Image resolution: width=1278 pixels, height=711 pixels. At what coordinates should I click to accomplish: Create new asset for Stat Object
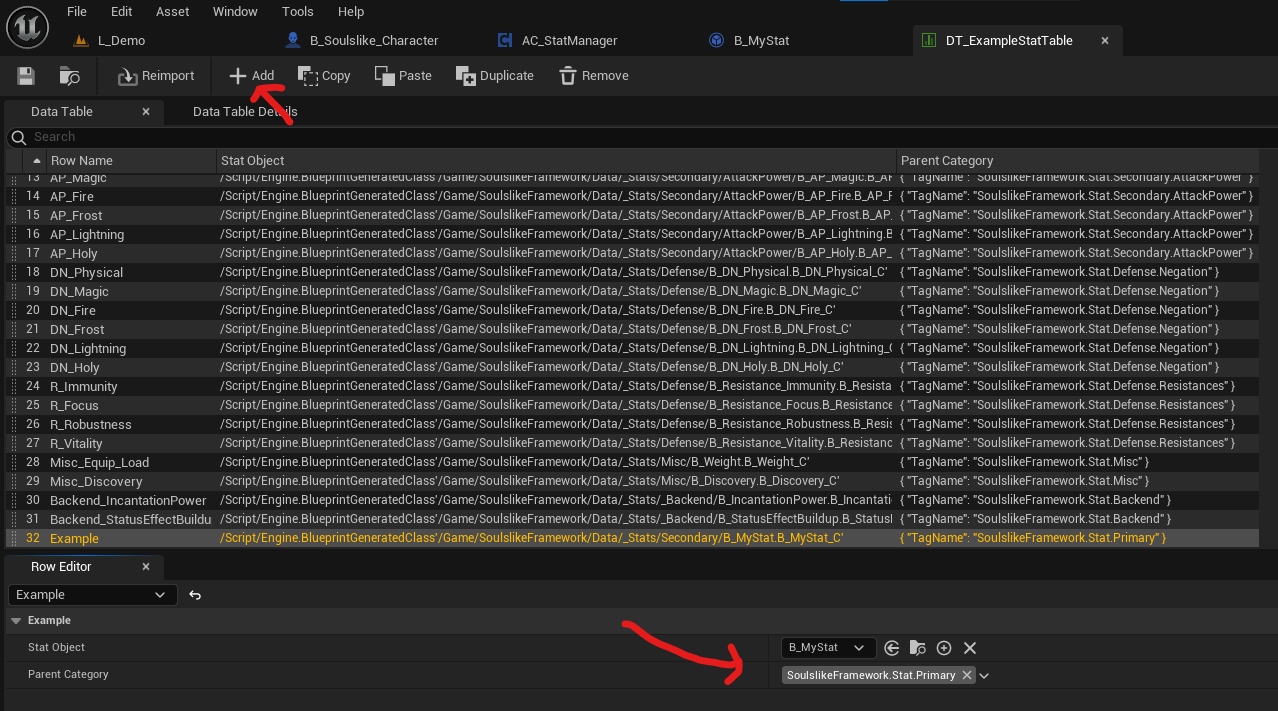click(x=943, y=648)
